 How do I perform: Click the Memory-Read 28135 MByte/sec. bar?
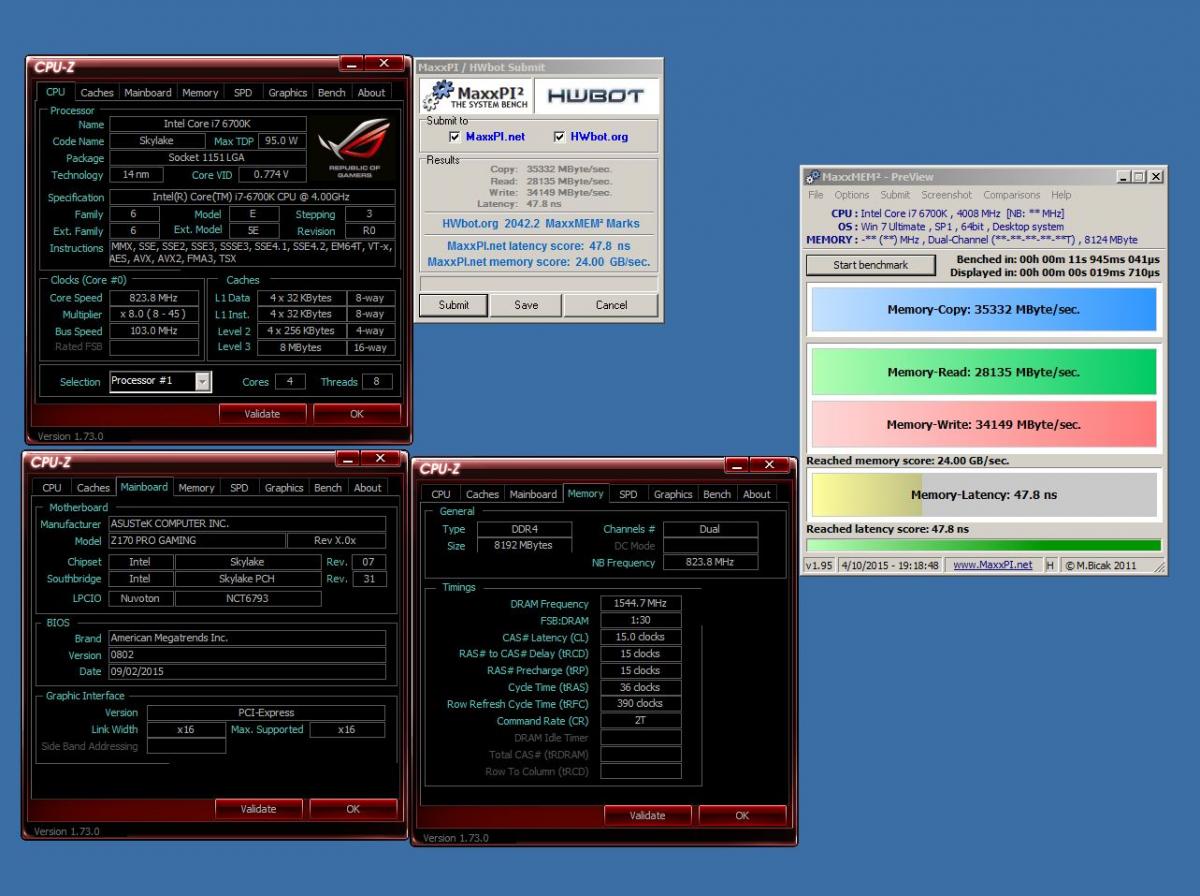coord(983,372)
